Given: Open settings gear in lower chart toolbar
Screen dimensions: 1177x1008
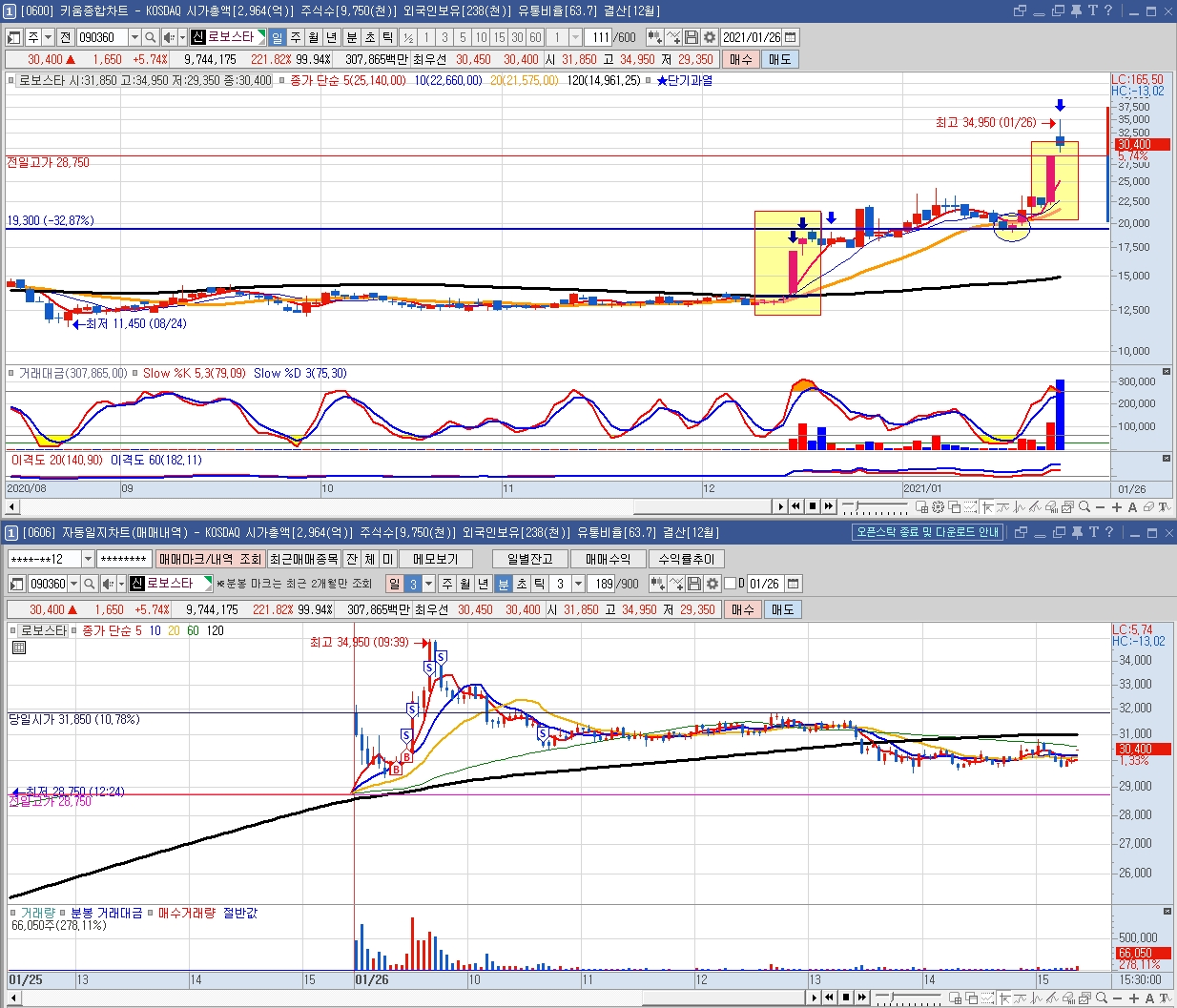Looking at the screenshot, I should [x=712, y=584].
